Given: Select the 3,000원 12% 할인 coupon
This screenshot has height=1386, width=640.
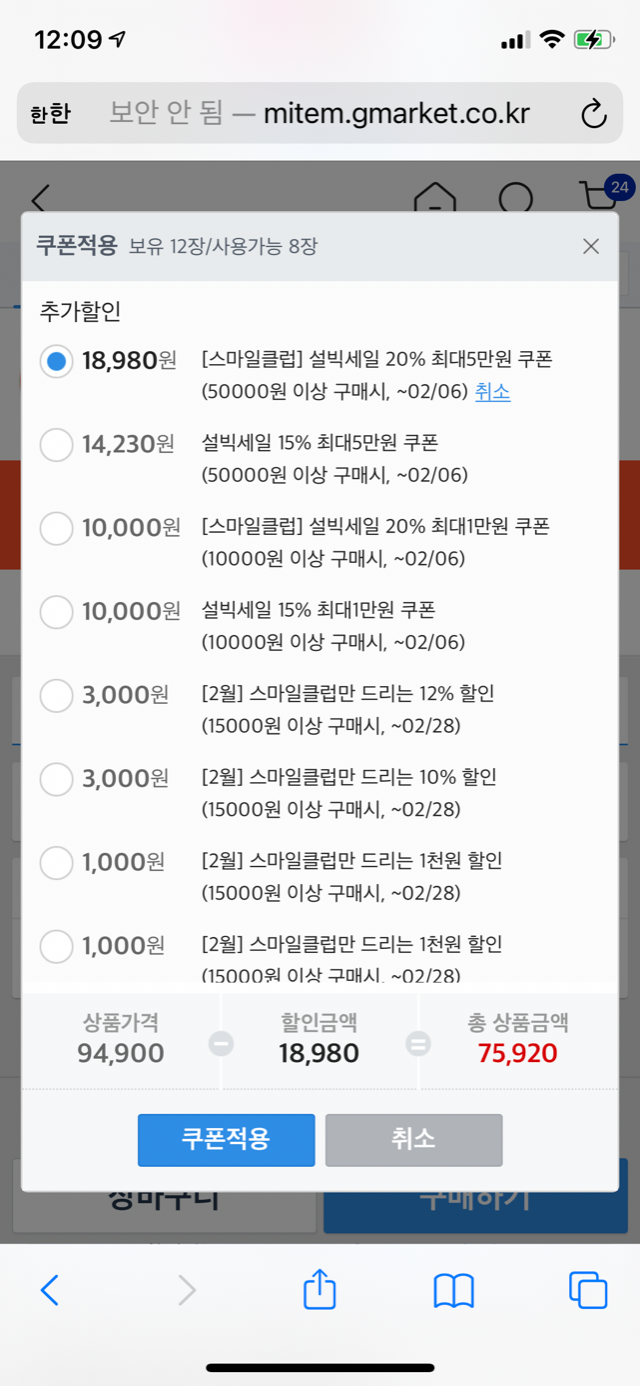Looking at the screenshot, I should pyautogui.click(x=57, y=694).
